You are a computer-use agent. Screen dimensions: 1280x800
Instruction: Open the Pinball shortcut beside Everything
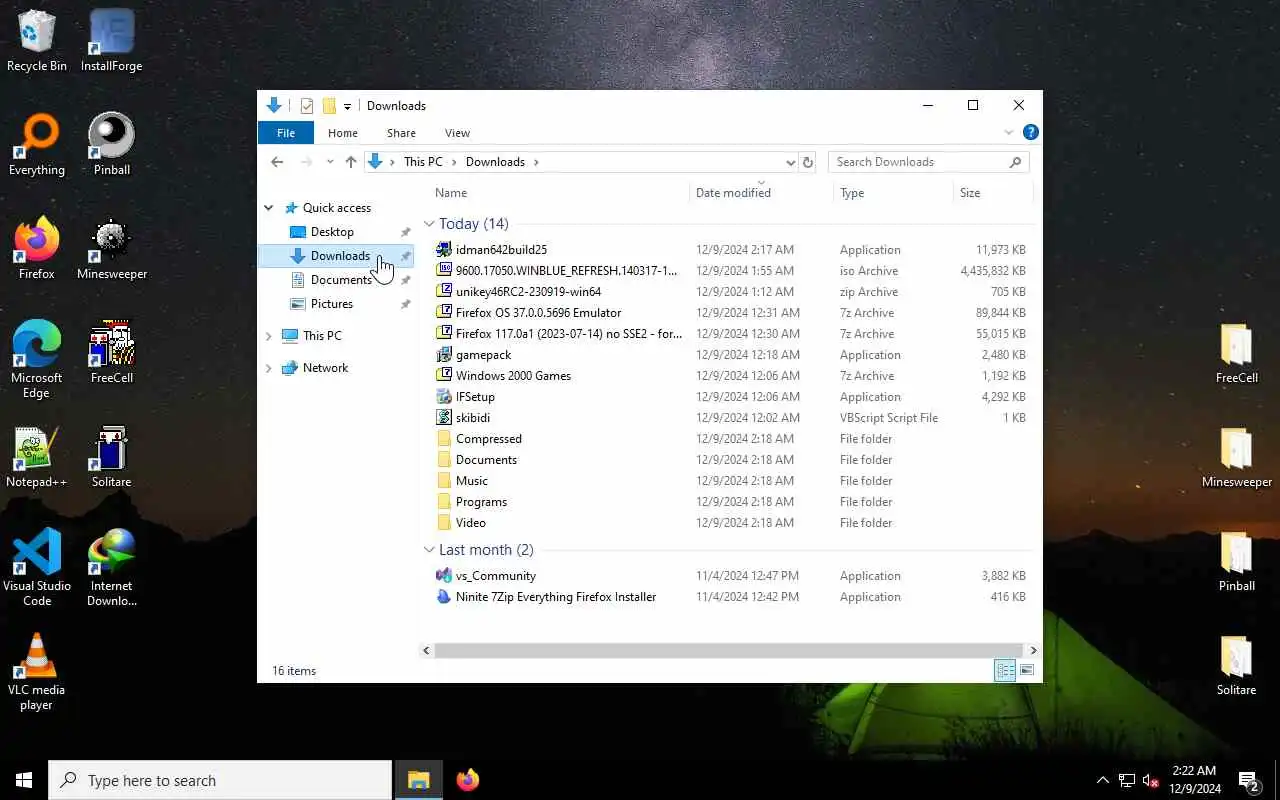111,145
